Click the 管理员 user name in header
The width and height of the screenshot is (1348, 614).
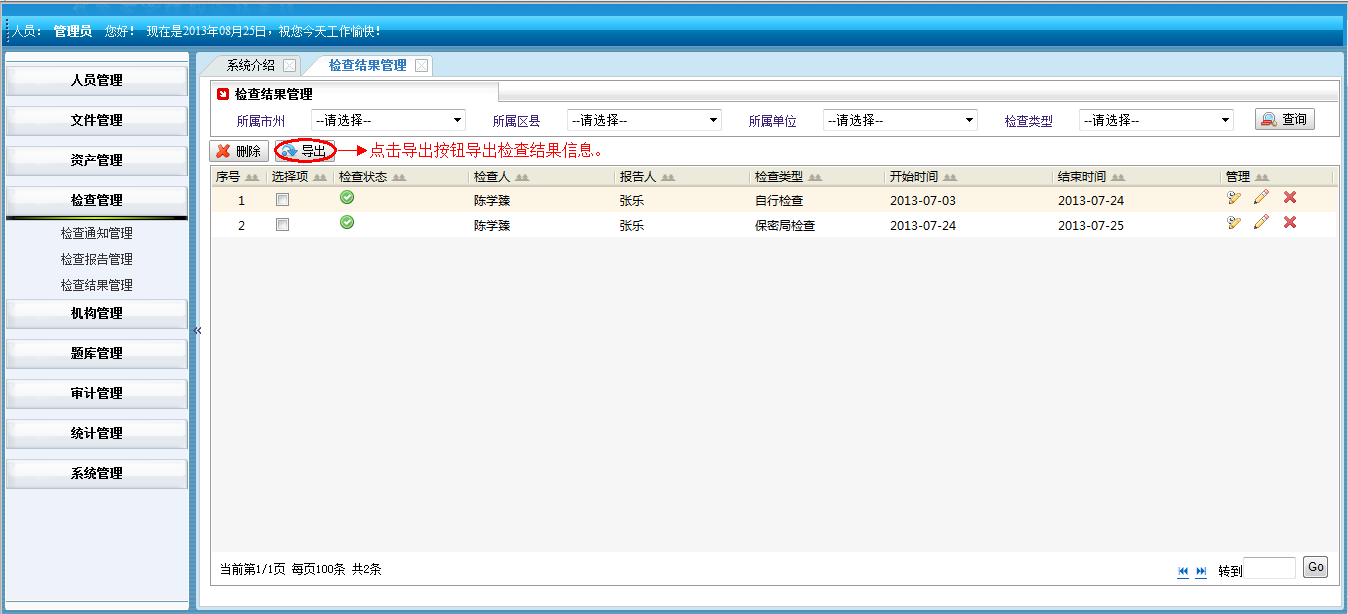pyautogui.click(x=73, y=32)
